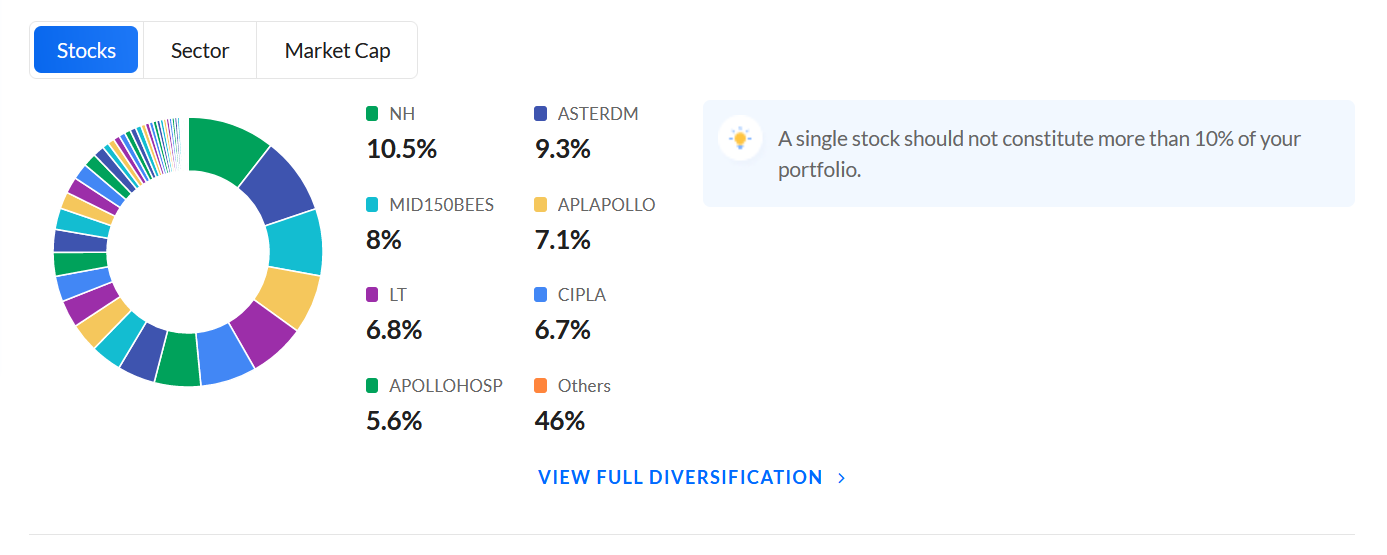
Task: Click the 46% Others value
Action: point(560,421)
